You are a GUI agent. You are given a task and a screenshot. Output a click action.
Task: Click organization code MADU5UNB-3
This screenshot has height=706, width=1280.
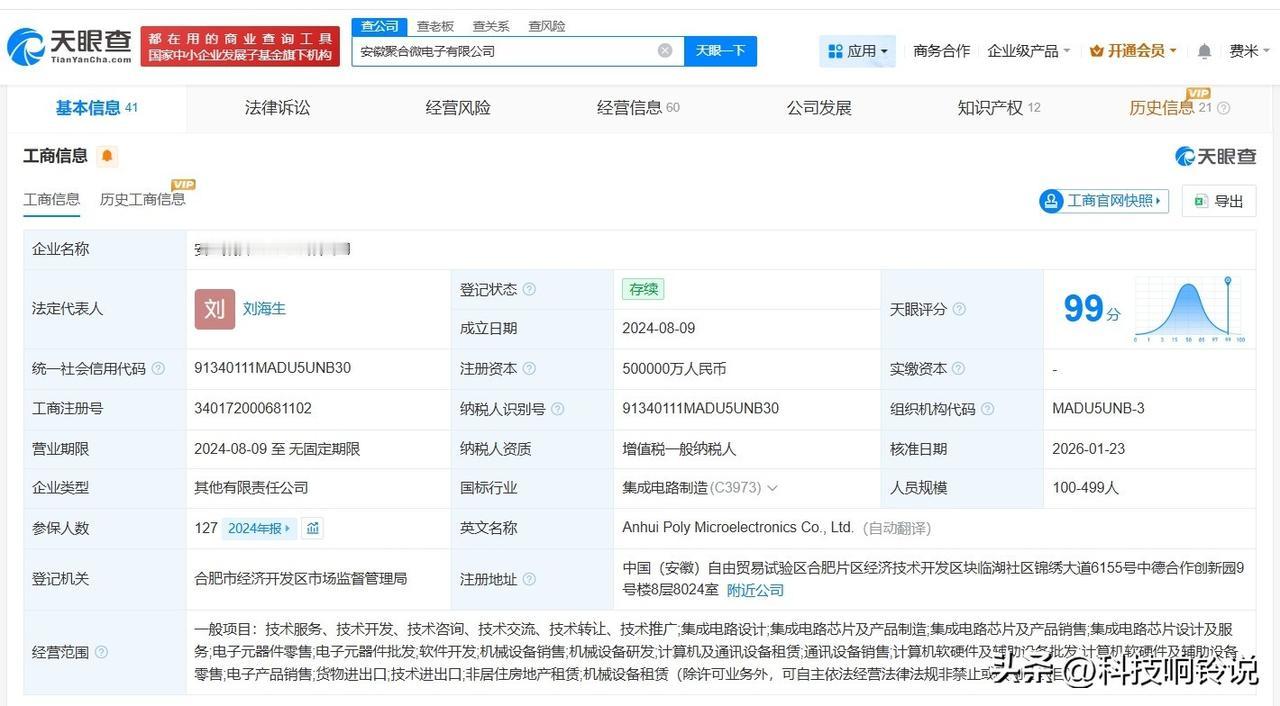[x=1099, y=409]
